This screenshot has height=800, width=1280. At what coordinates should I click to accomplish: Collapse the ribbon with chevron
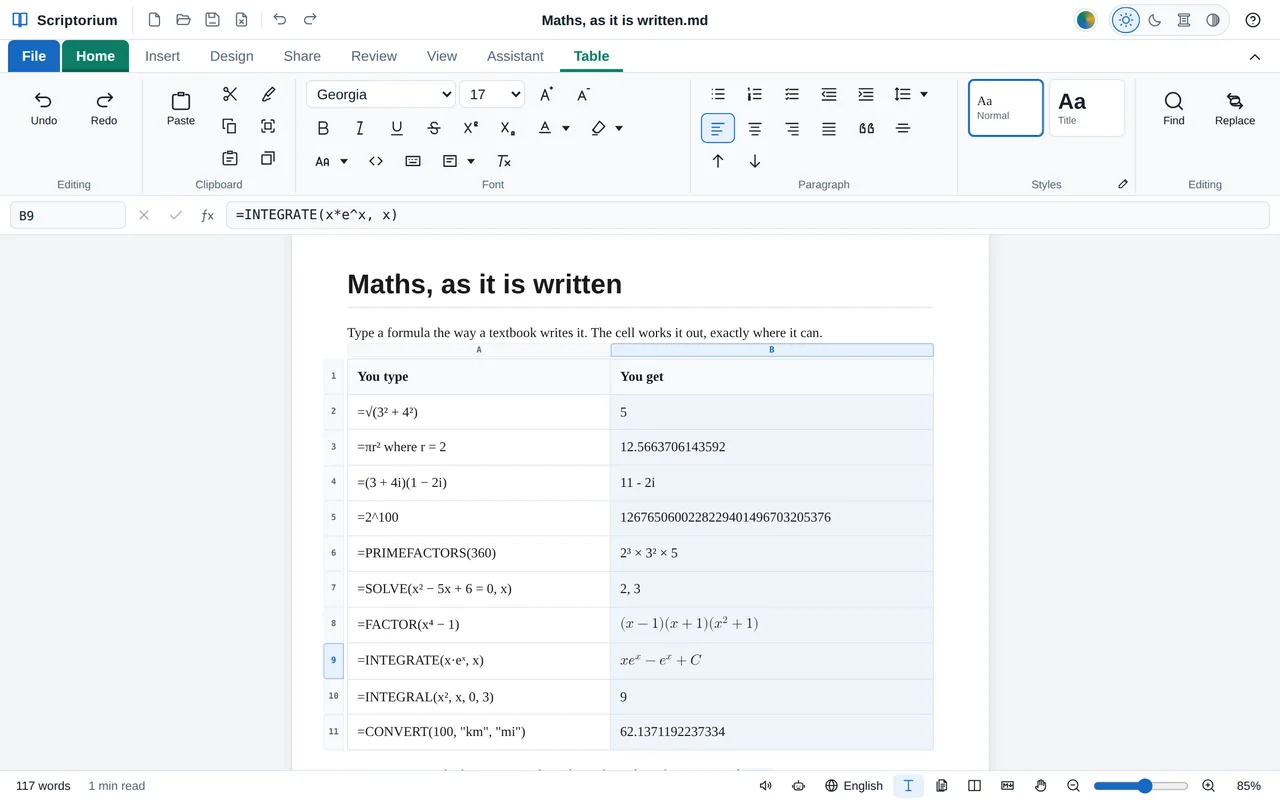pyautogui.click(x=1255, y=57)
